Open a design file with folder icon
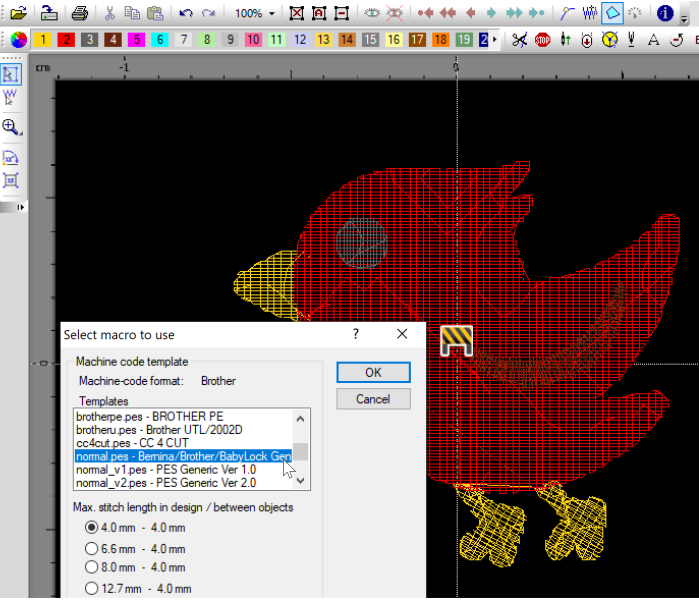 pos(18,13)
